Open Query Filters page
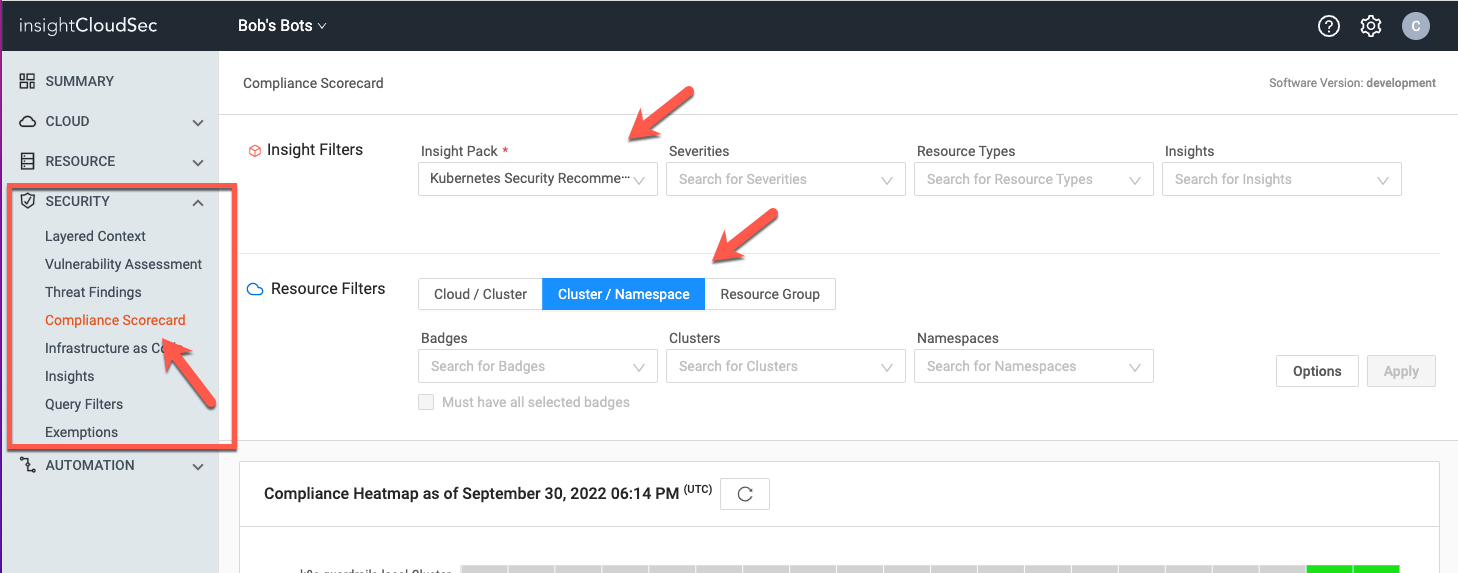Image resolution: width=1458 pixels, height=573 pixels. [x=84, y=404]
